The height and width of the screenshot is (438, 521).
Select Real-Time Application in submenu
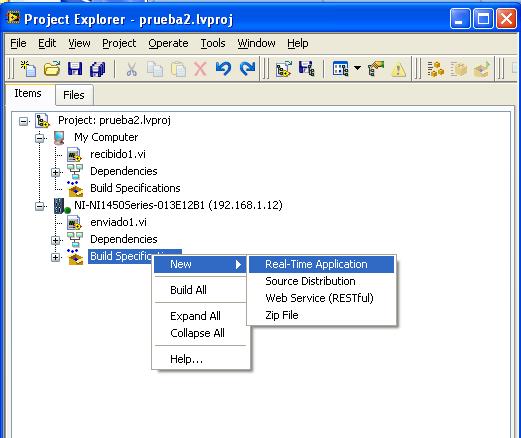321,264
